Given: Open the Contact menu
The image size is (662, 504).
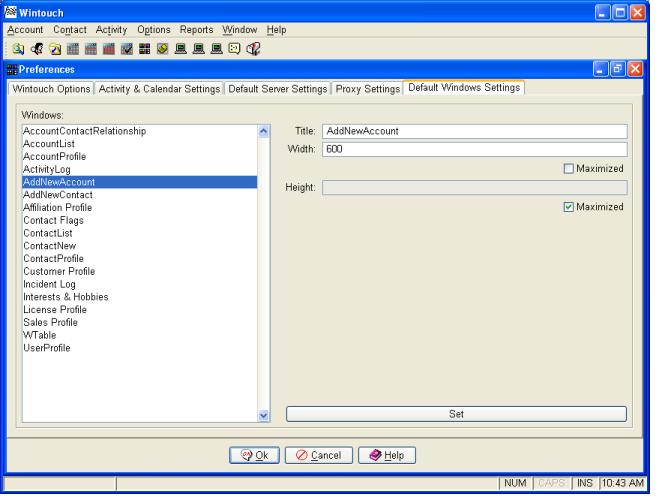Looking at the screenshot, I should point(70,30).
